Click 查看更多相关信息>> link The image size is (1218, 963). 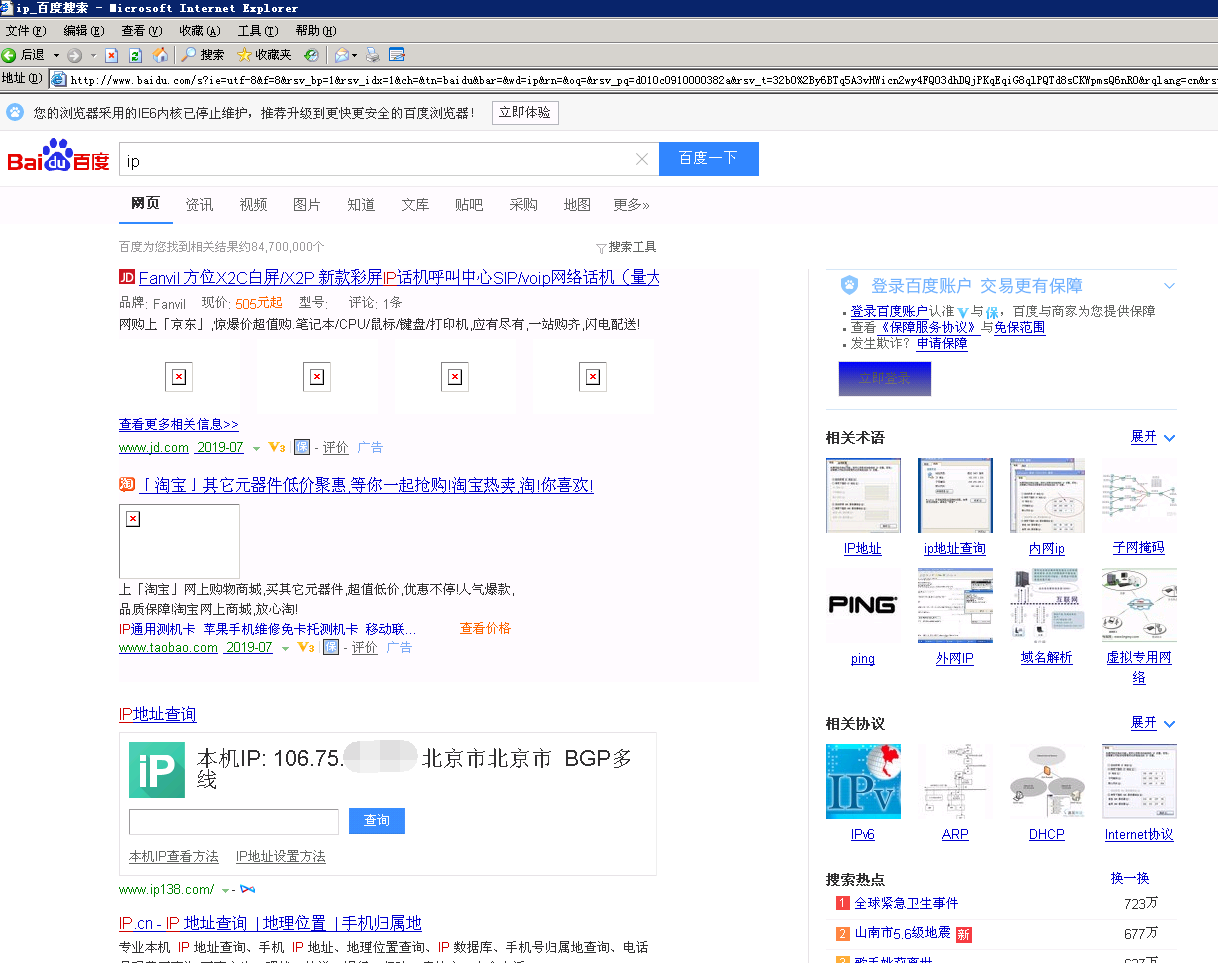click(x=179, y=424)
